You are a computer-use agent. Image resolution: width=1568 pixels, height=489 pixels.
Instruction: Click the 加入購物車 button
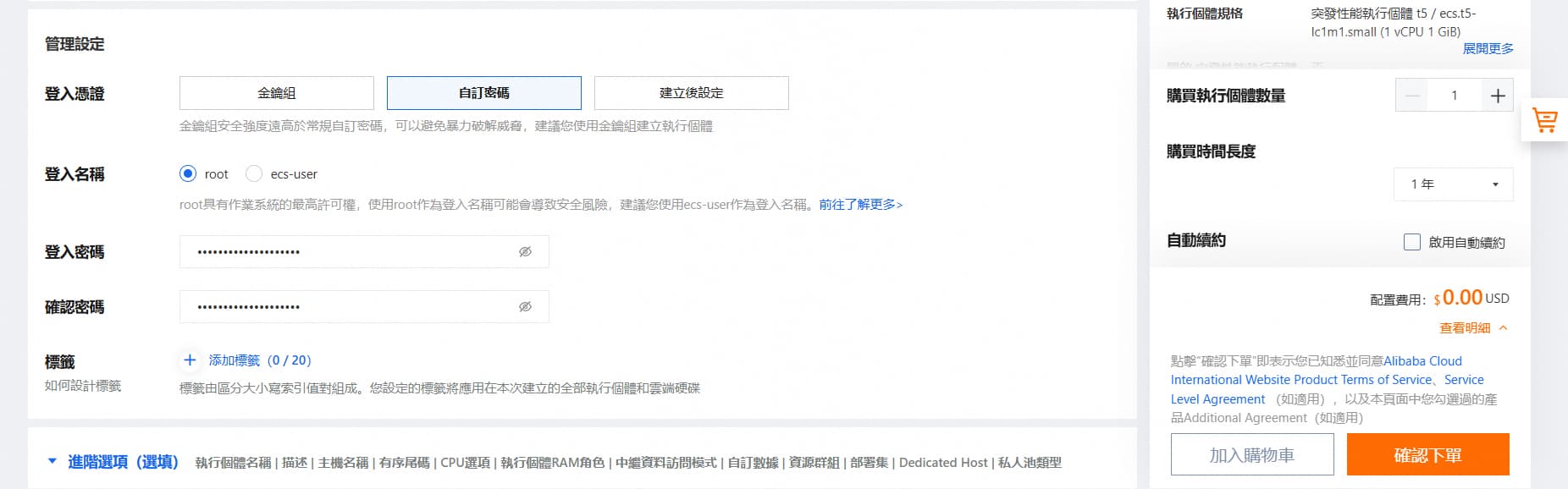tap(1252, 455)
